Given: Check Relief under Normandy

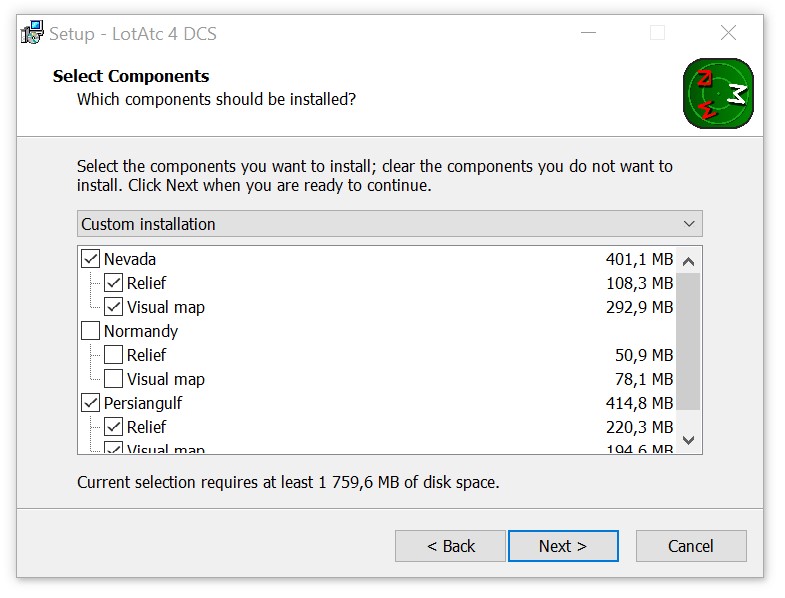Looking at the screenshot, I should click(114, 355).
